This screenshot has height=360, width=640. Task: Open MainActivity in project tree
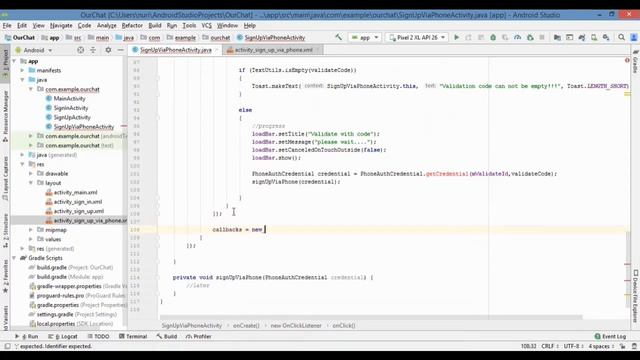69,98
